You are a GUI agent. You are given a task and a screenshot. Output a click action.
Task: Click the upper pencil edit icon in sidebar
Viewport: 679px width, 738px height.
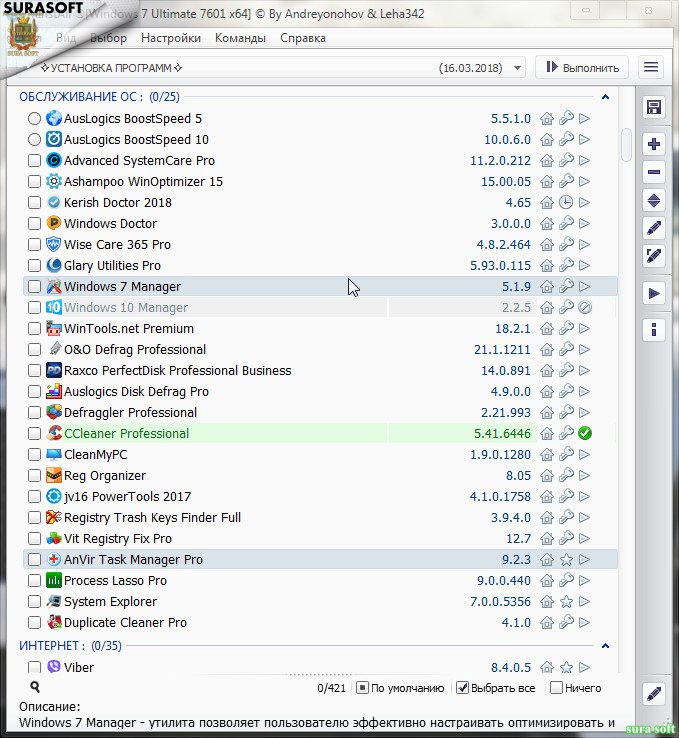point(654,228)
